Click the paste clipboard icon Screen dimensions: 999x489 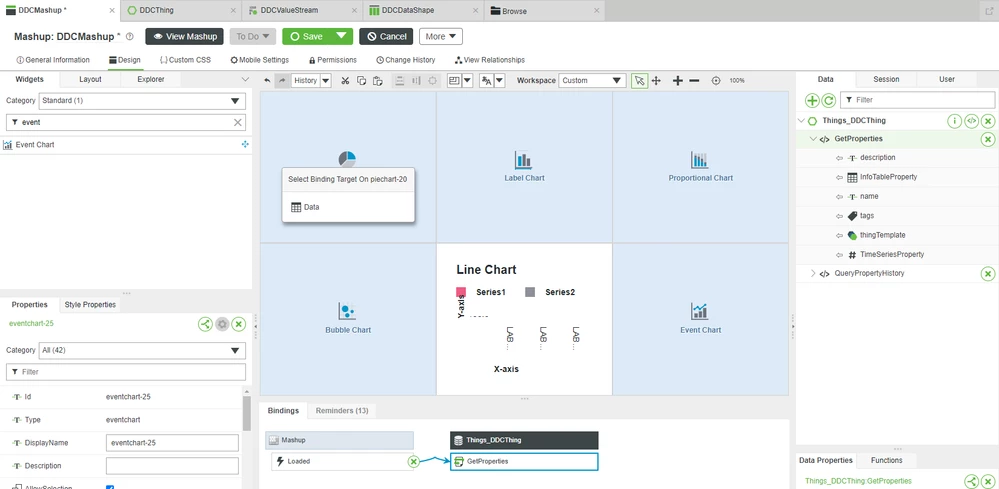click(377, 81)
